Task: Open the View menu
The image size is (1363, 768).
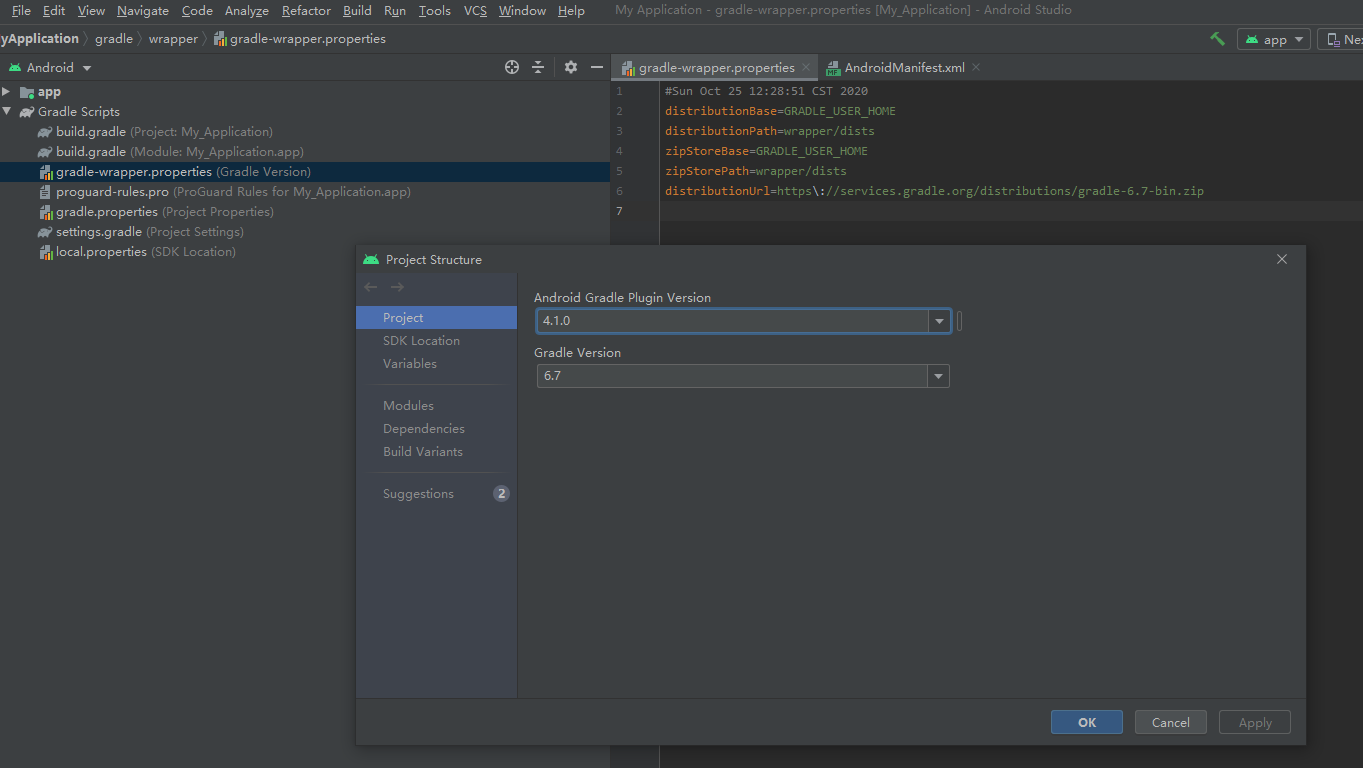Action: pyautogui.click(x=91, y=10)
